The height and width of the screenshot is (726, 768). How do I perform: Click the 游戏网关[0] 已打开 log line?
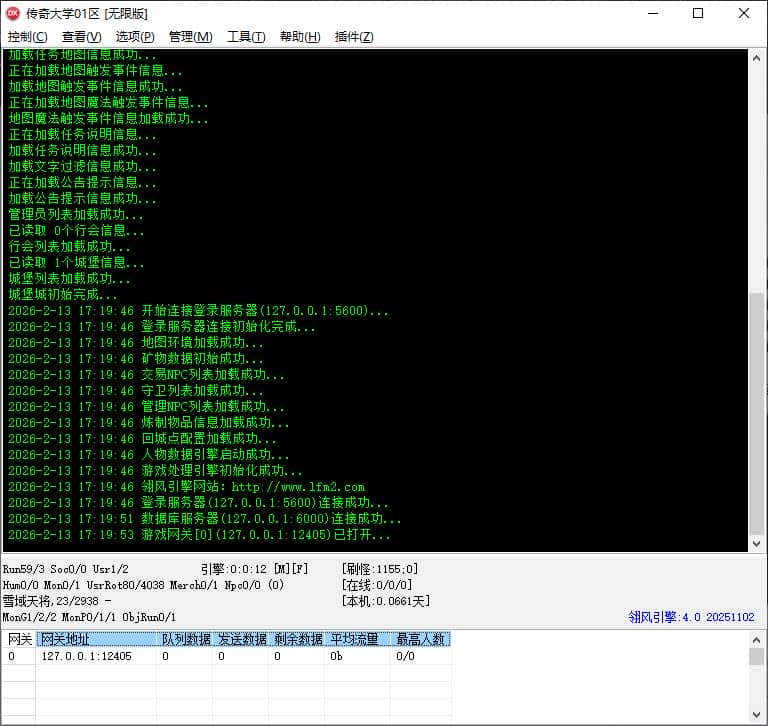[199, 535]
